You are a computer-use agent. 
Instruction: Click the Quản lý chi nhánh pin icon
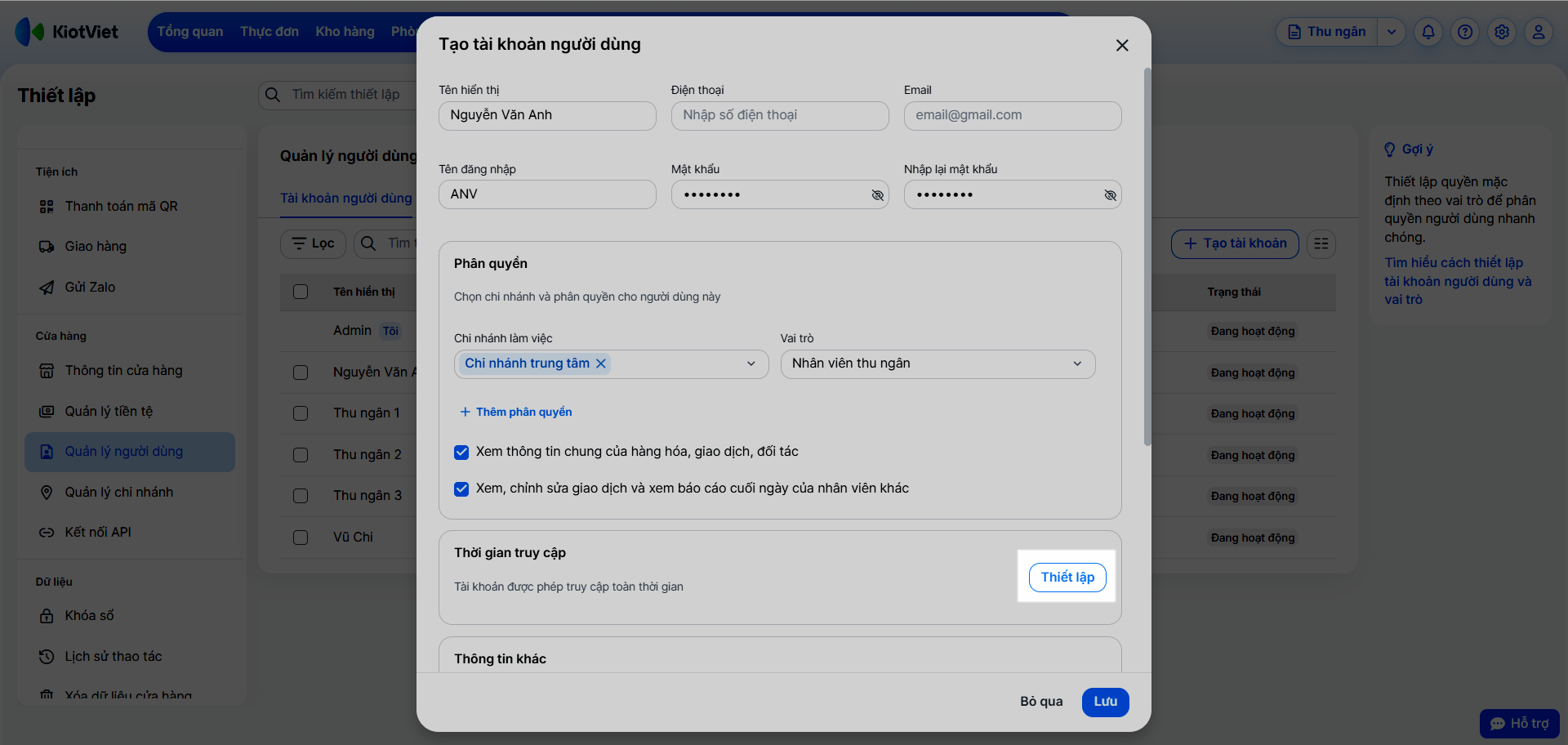[47, 493]
